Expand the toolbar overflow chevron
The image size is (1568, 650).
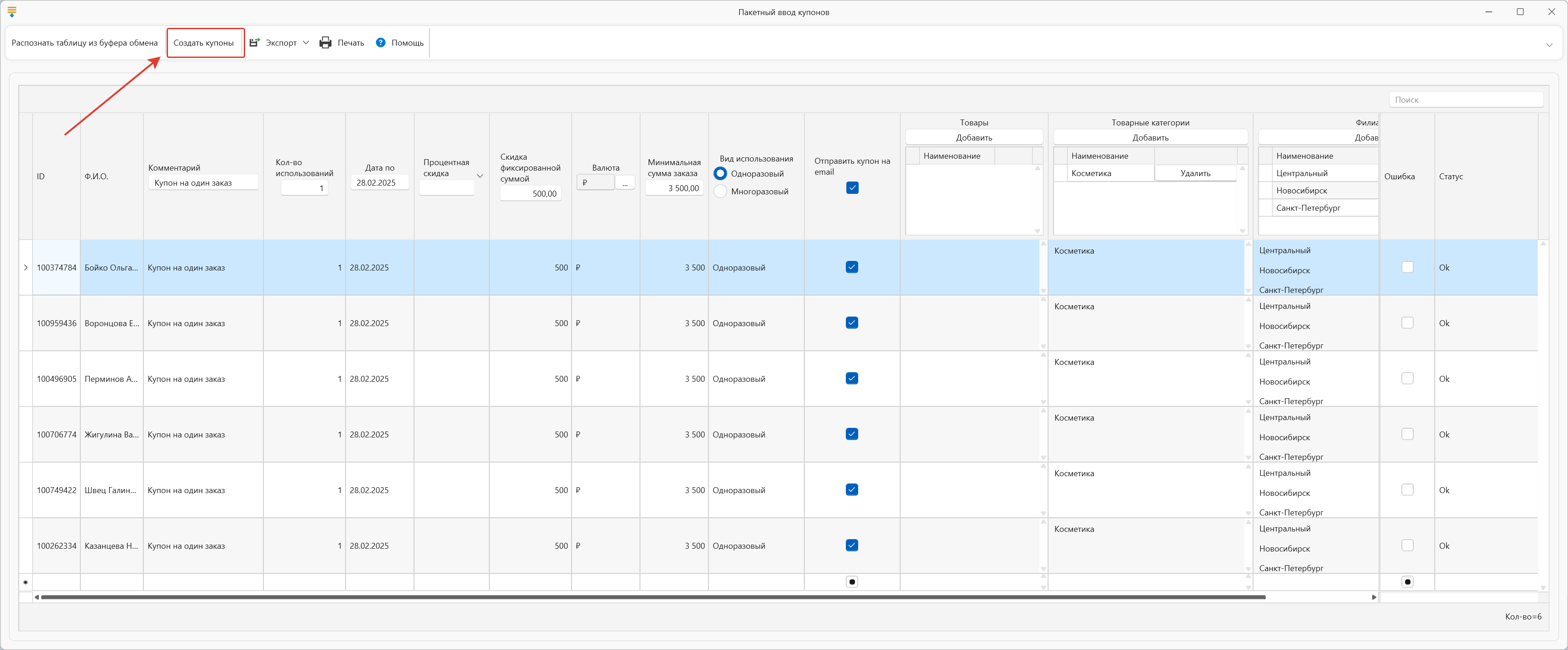tap(1549, 45)
